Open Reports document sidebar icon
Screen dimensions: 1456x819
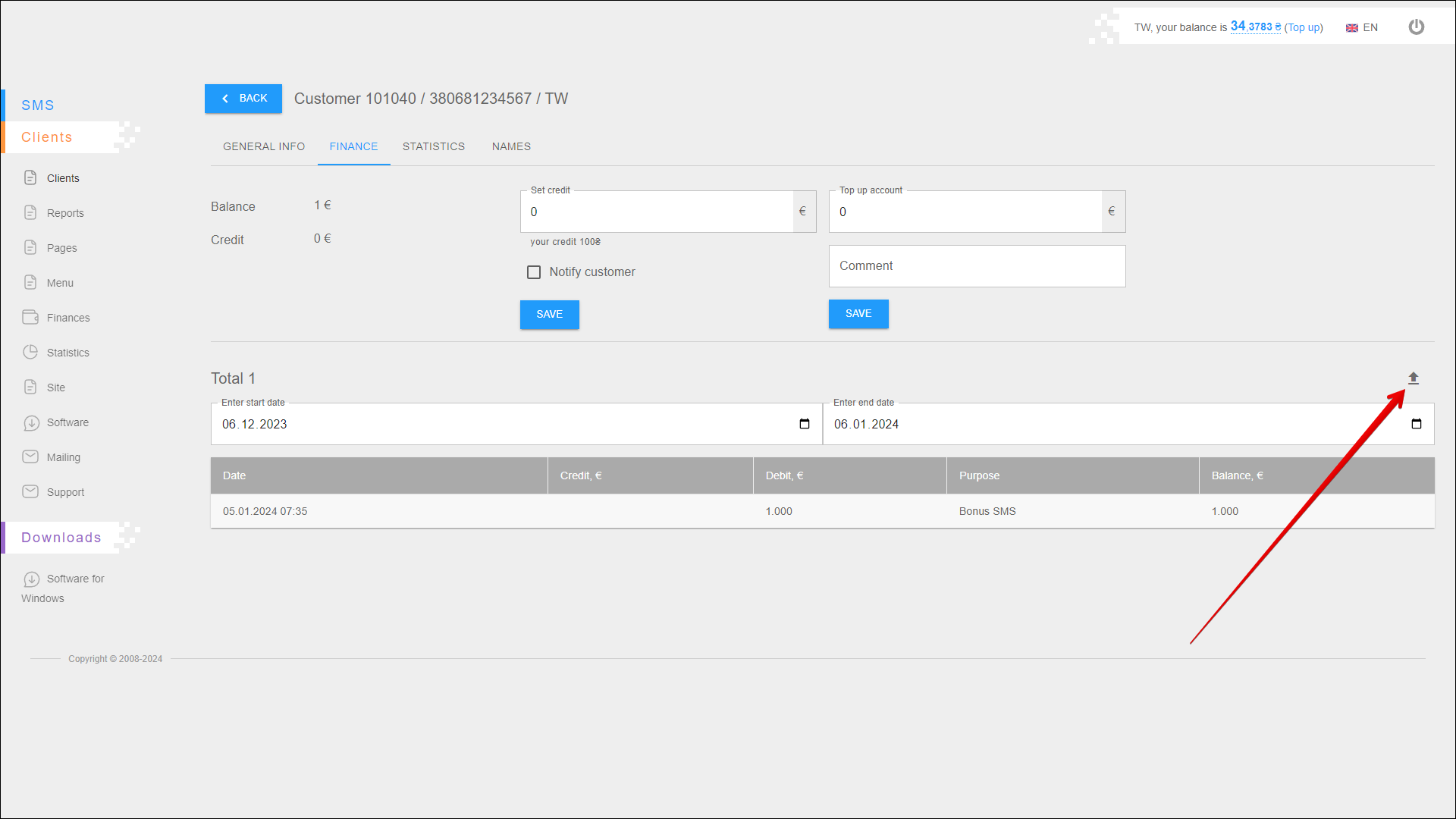point(30,212)
